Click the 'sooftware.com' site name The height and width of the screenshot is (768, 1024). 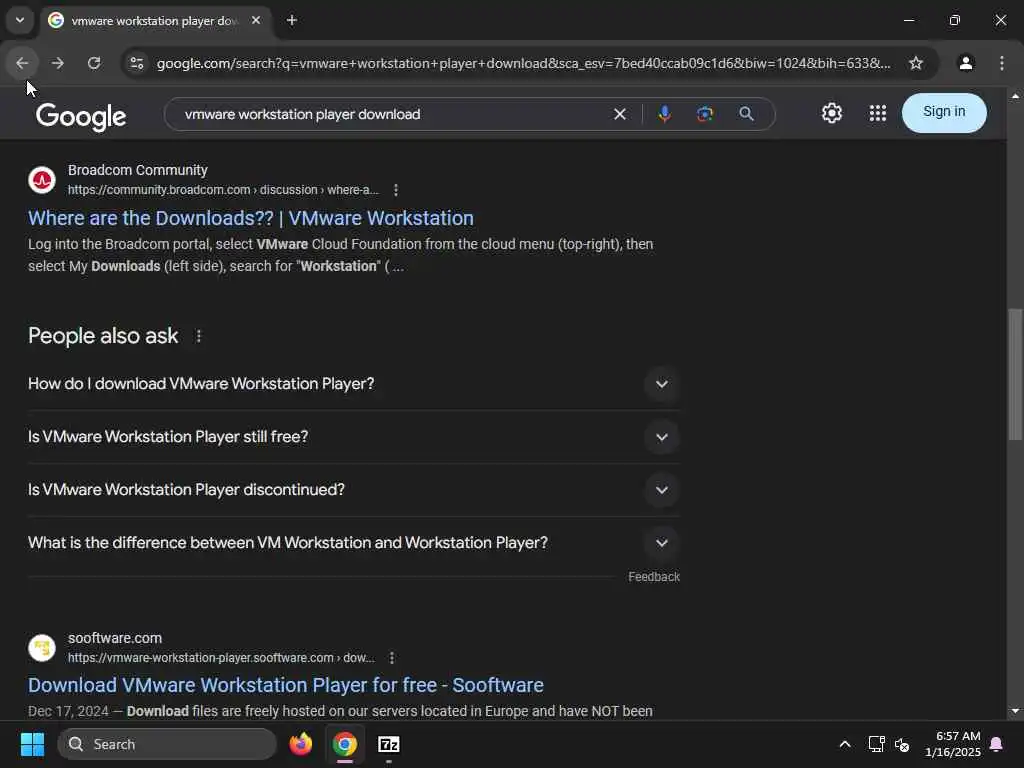pos(115,638)
